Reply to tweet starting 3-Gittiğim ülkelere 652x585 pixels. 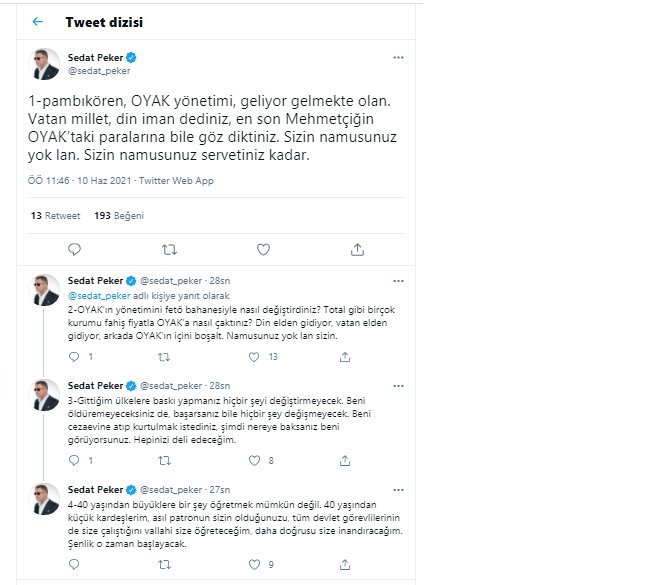pos(74,460)
